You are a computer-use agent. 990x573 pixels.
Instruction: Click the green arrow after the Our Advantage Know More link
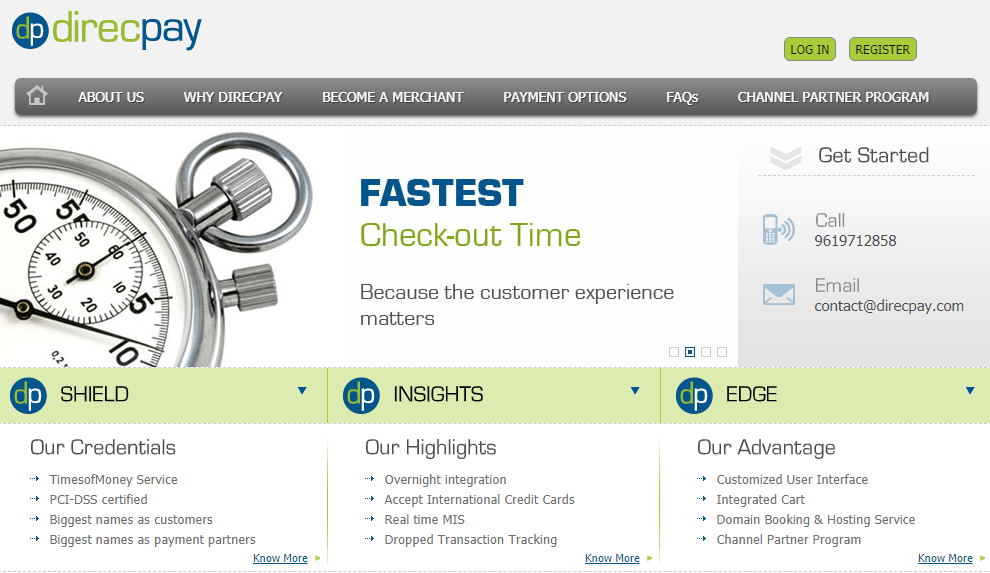[x=982, y=558]
